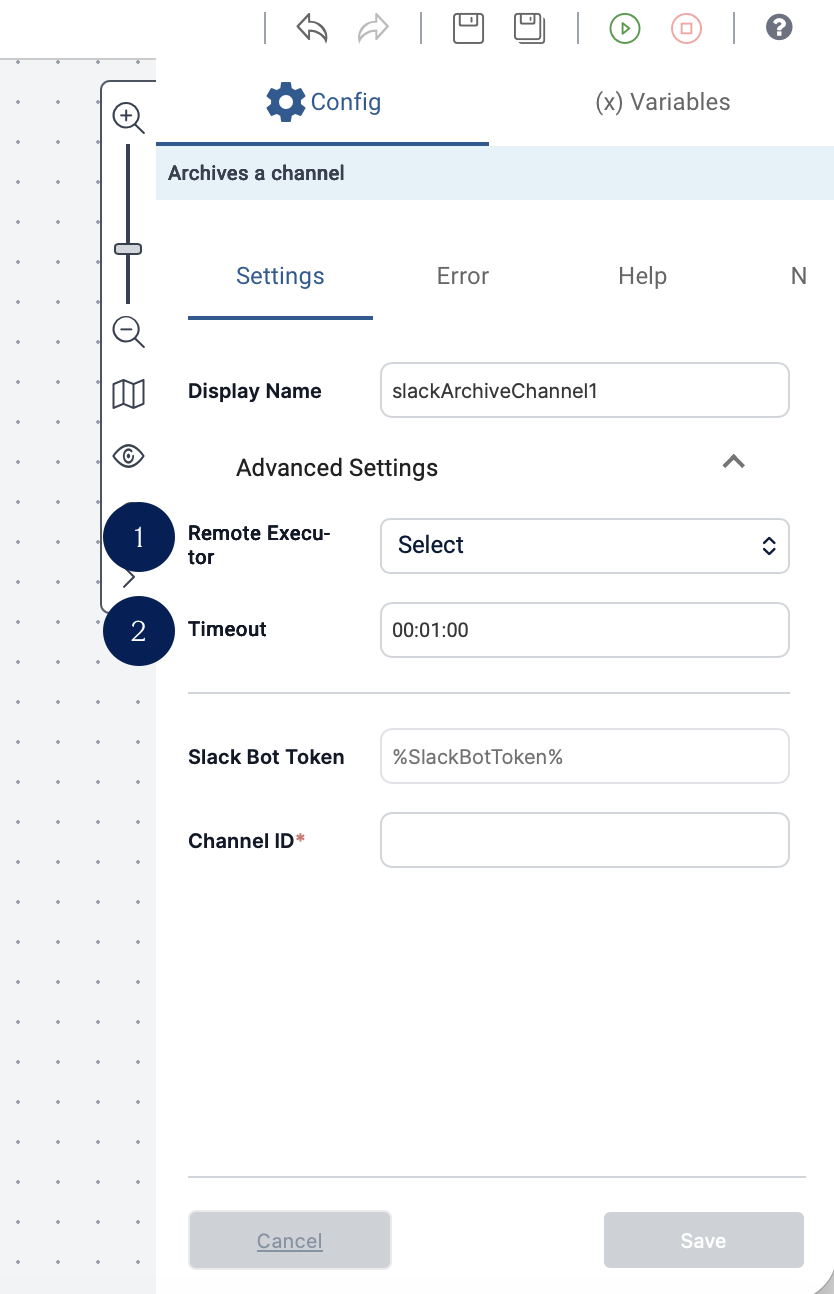834x1294 pixels.
Task: Switch to the Variables tab
Action: coord(662,102)
